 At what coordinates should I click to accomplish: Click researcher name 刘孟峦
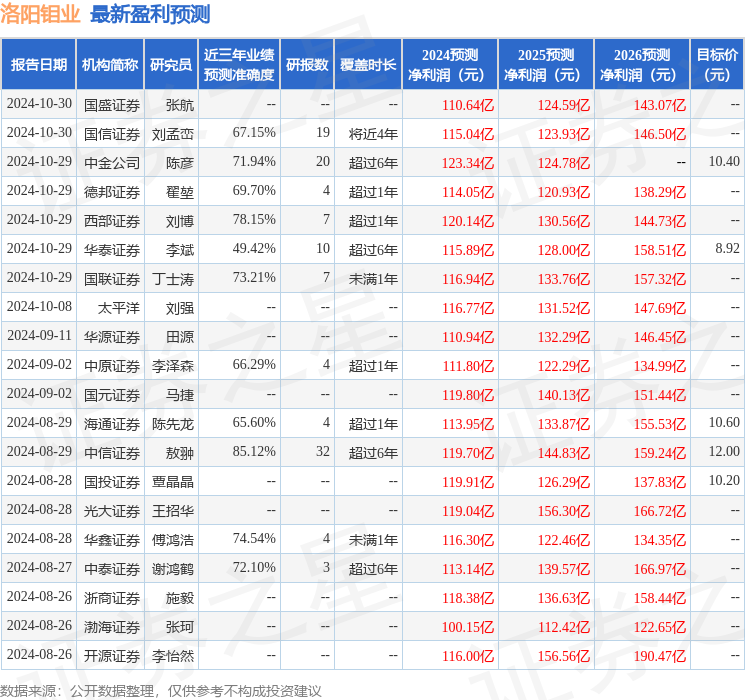(x=172, y=134)
